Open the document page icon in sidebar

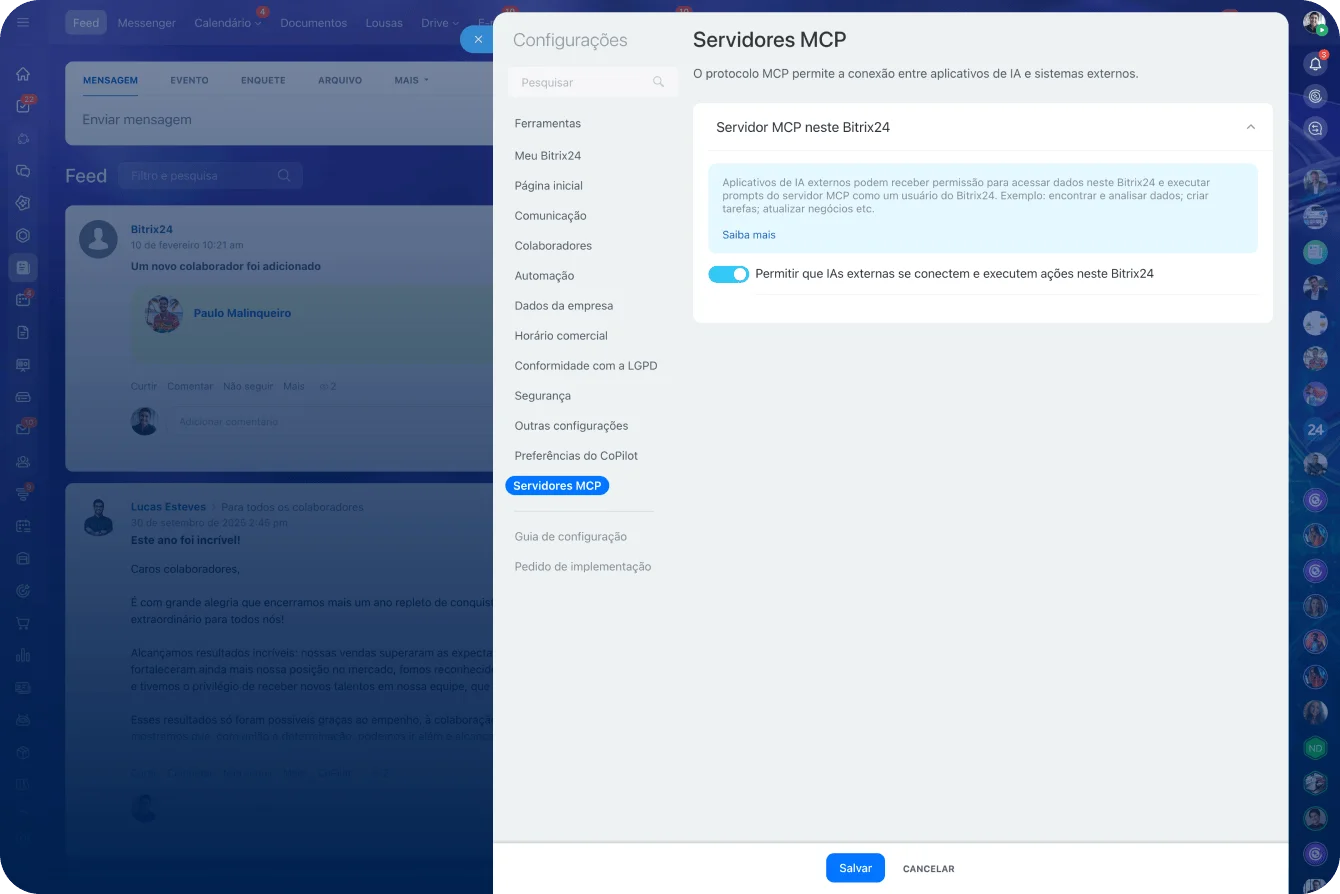23,332
